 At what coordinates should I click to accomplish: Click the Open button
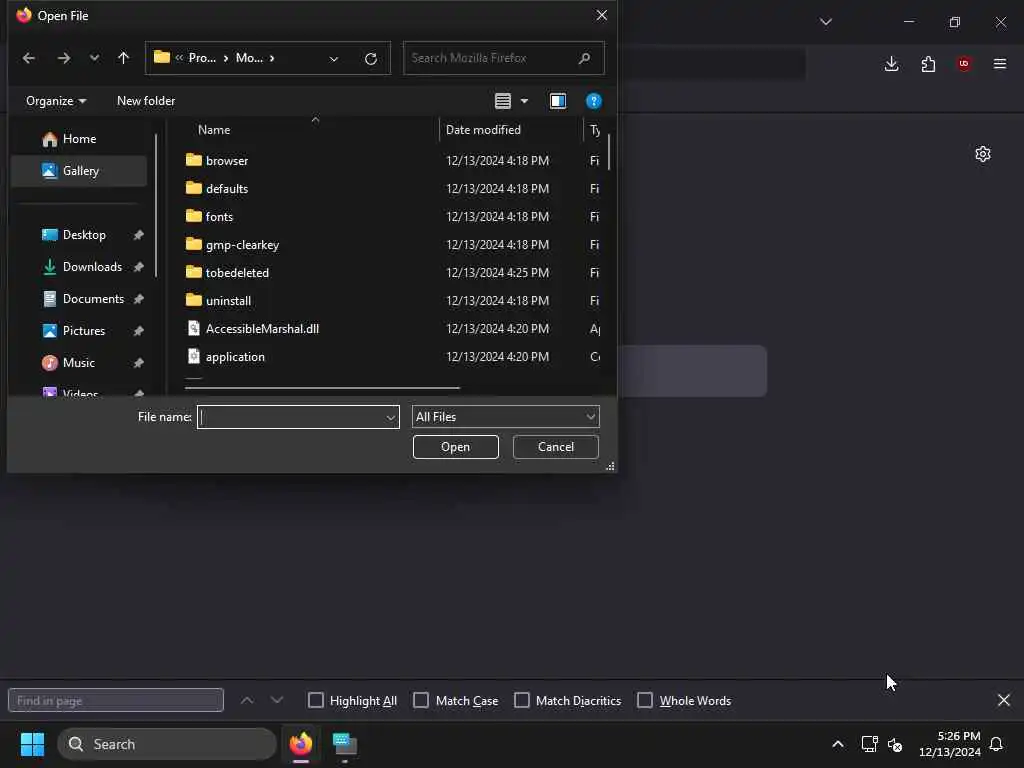click(455, 447)
